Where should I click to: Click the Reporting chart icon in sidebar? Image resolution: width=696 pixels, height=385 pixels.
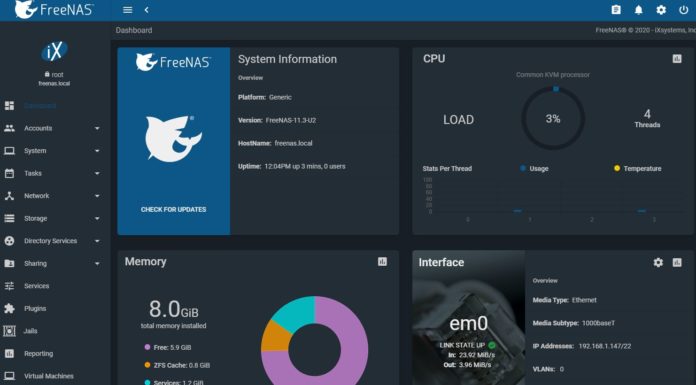9,353
